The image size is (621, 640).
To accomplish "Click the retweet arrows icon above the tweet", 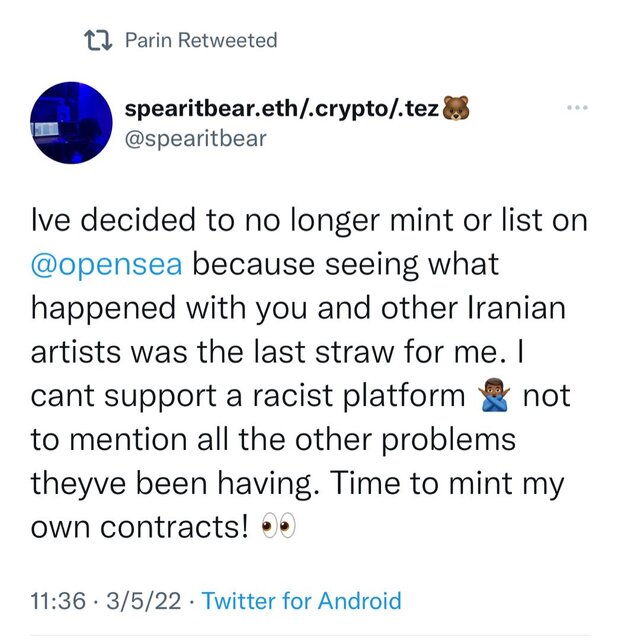I will pos(97,41).
